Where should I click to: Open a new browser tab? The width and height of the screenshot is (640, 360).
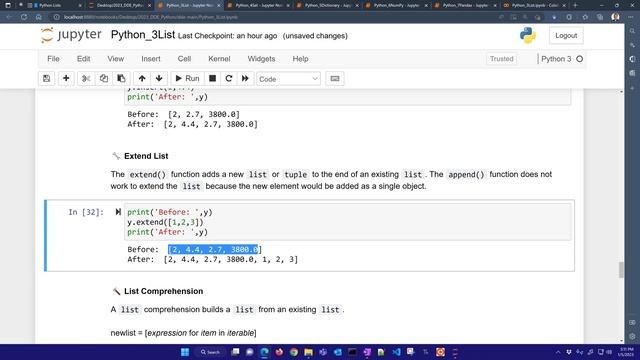pos(576,5)
